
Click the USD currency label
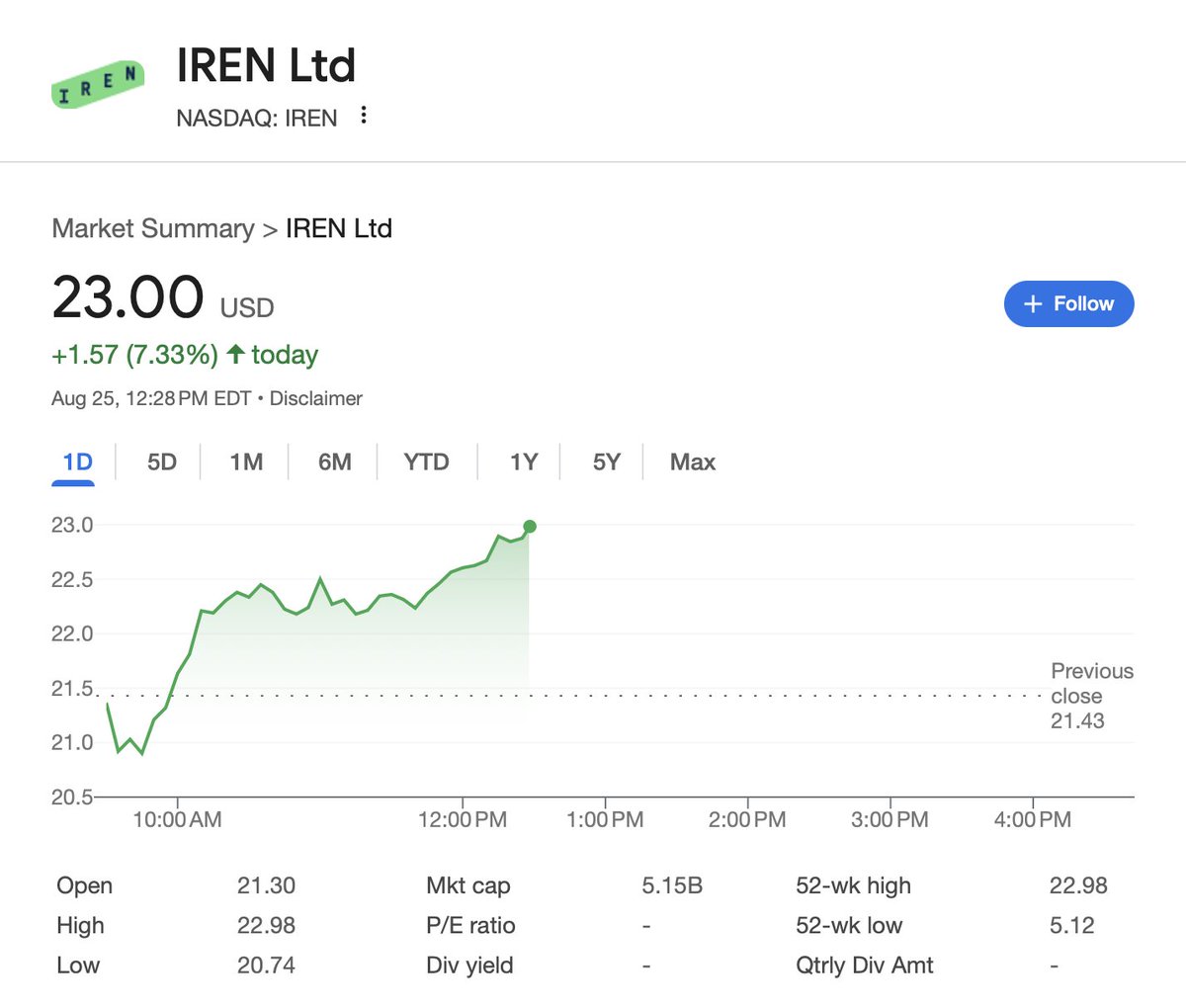247,308
